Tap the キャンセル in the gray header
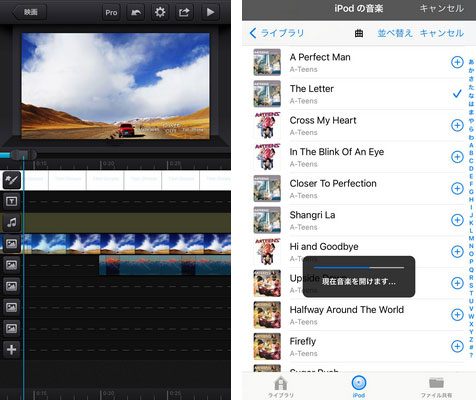This screenshot has width=476, height=400. (442, 8)
